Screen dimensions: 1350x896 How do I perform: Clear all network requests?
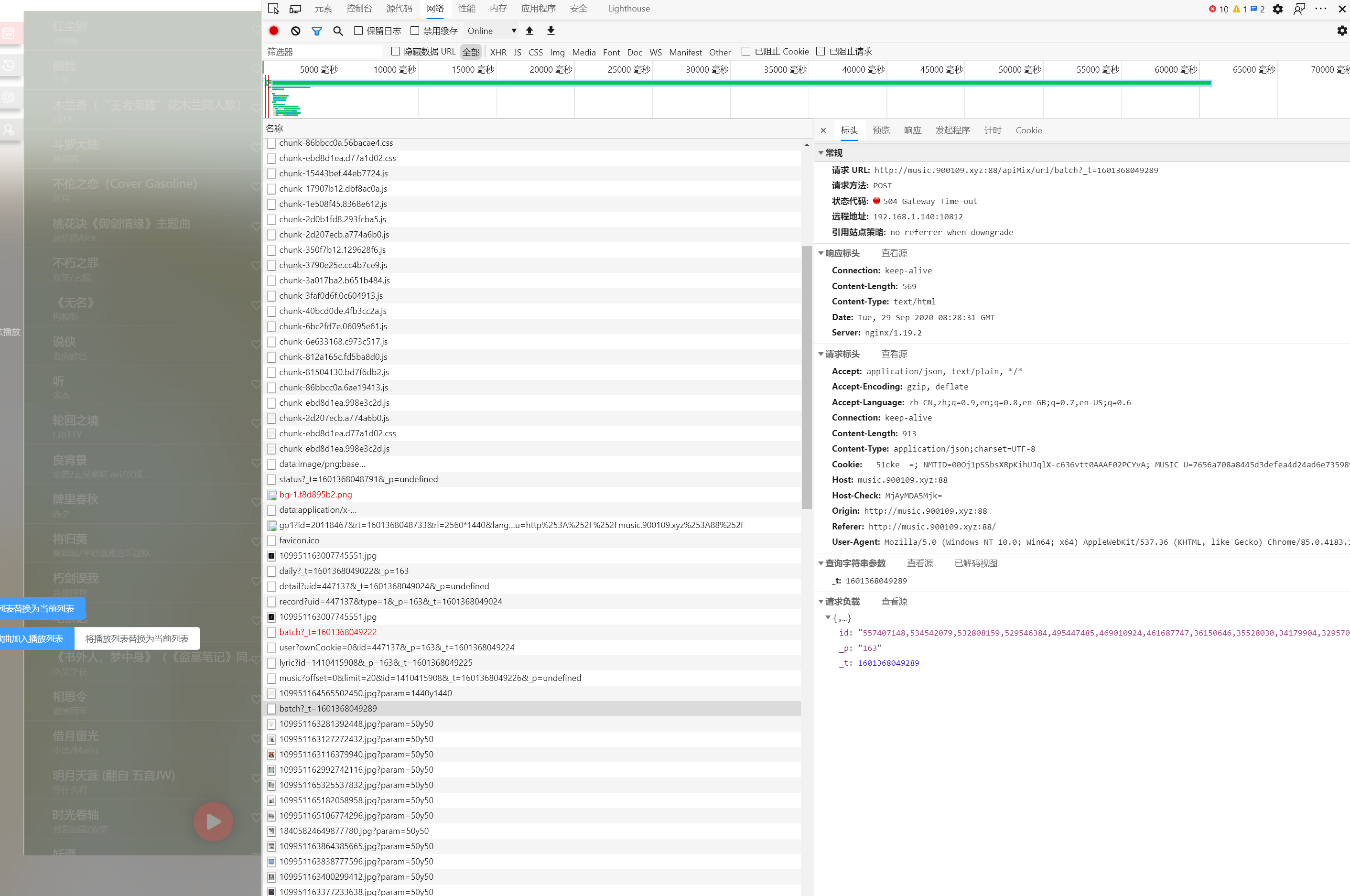point(295,31)
